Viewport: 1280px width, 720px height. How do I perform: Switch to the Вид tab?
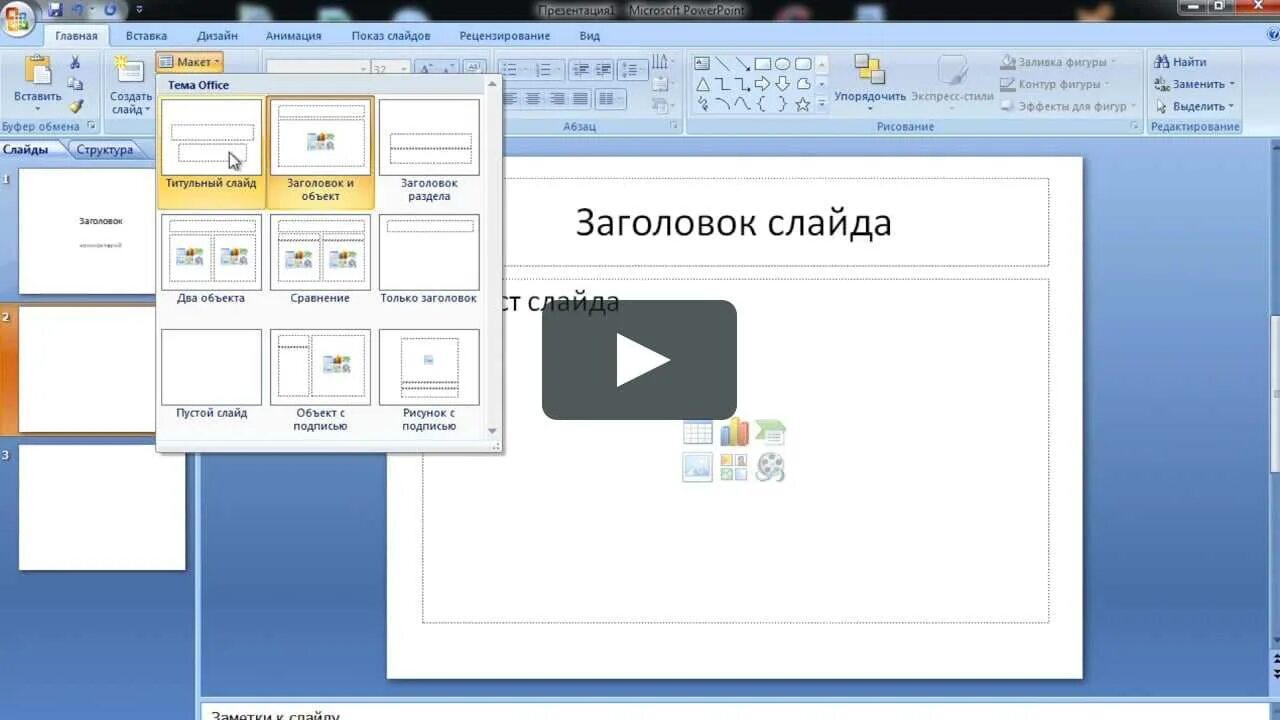pos(590,36)
